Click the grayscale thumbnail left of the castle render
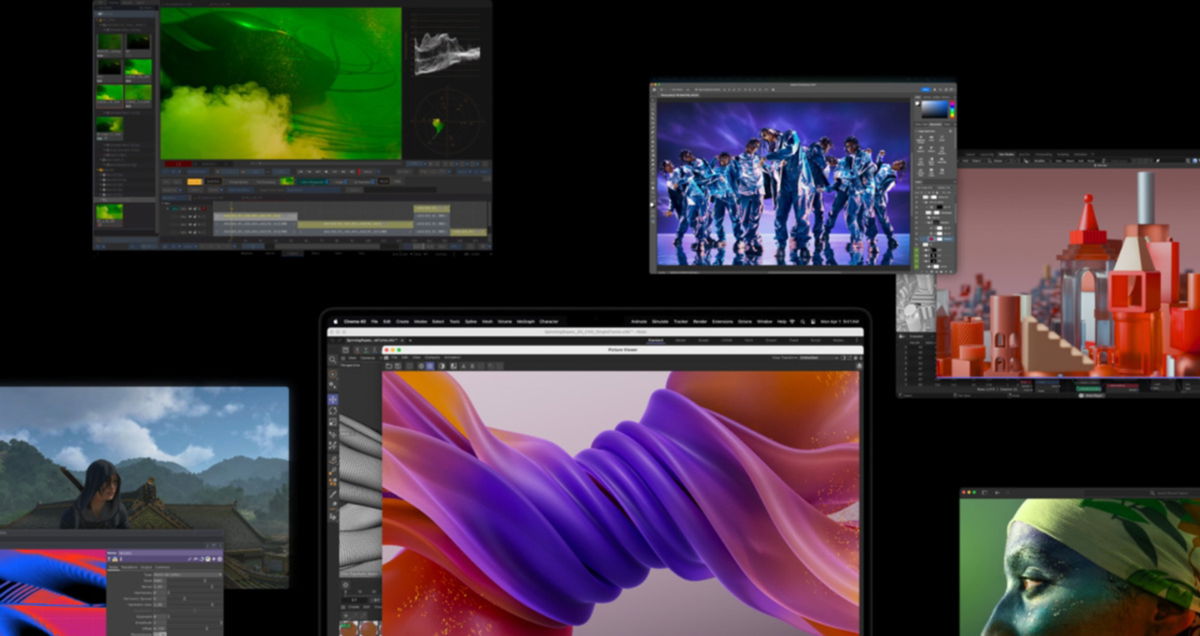1200x636 pixels. [915, 302]
